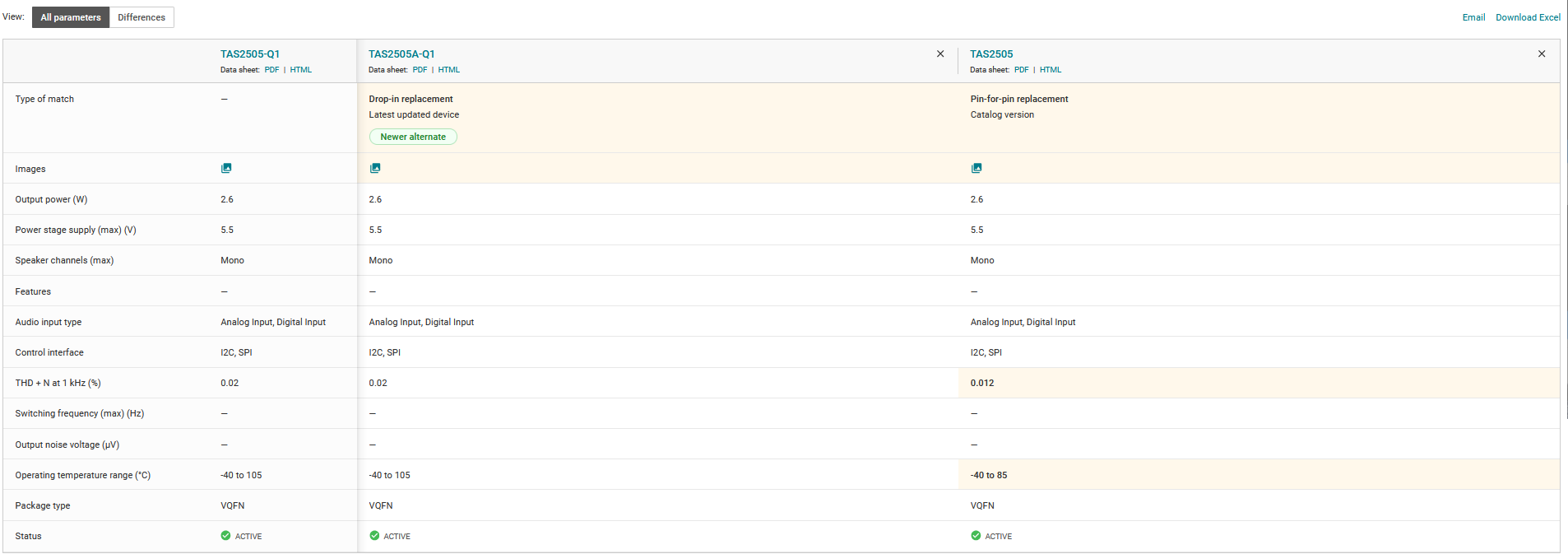Click 'Output power (W)' row label
This screenshot has width=1568, height=554.
click(51, 199)
